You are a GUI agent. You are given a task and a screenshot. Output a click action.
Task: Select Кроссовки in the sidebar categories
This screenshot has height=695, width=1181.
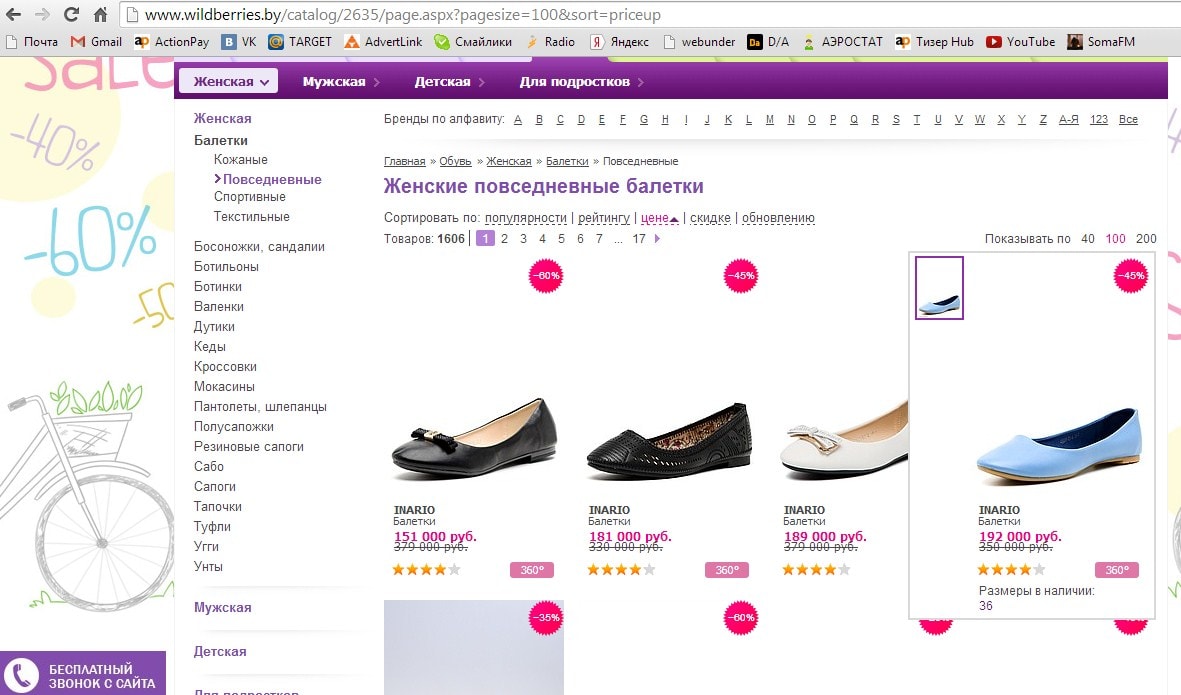(x=225, y=366)
